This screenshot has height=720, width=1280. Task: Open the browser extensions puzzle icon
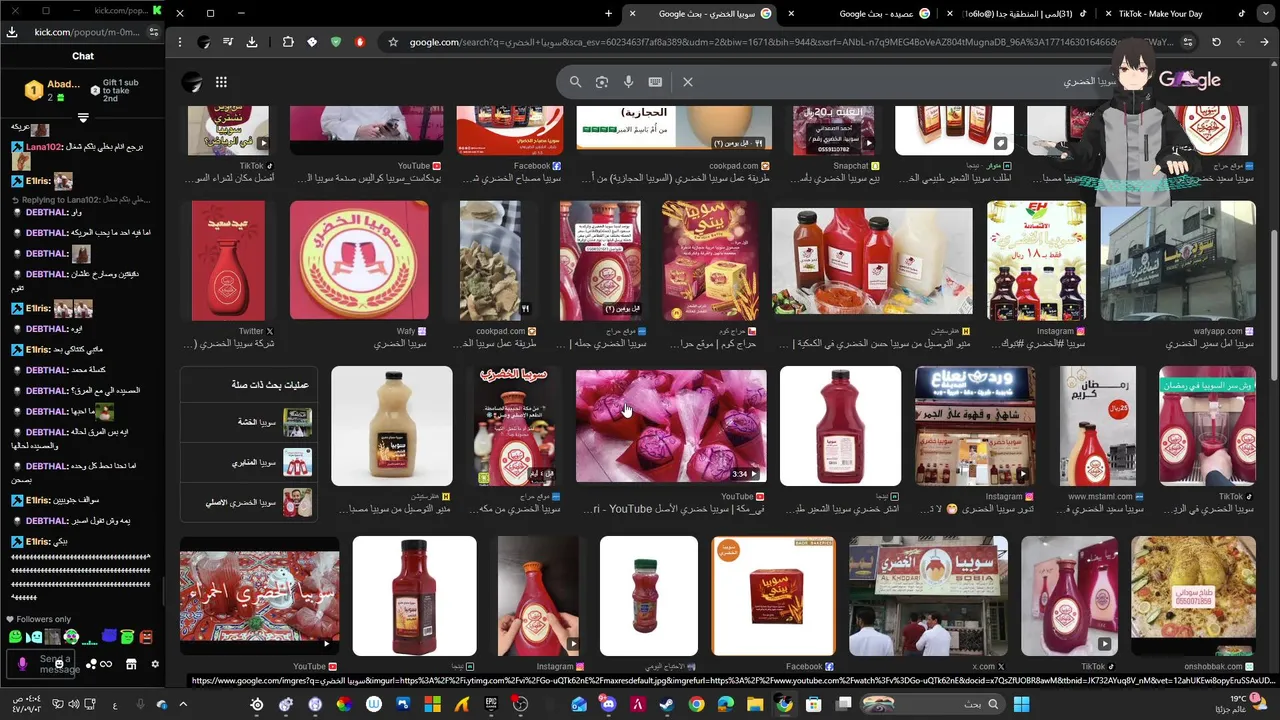(288, 42)
